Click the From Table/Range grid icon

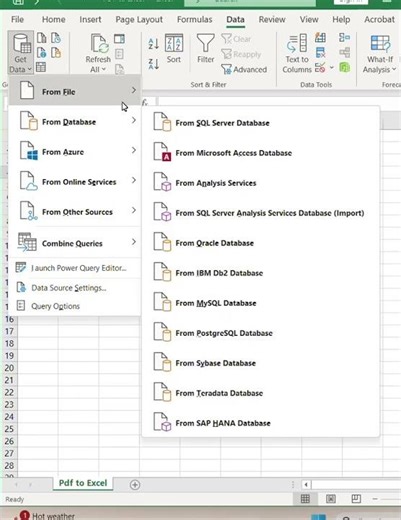tap(41, 67)
